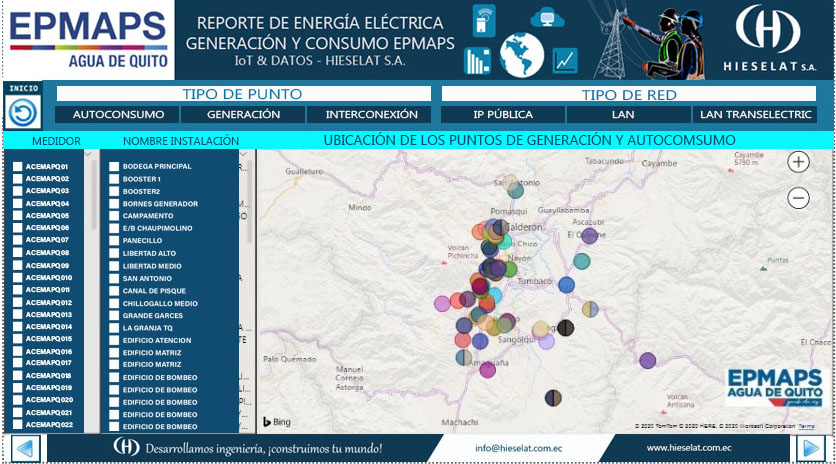Filter by GENERACIÓN point type
The width and height of the screenshot is (836, 464).
point(243,115)
